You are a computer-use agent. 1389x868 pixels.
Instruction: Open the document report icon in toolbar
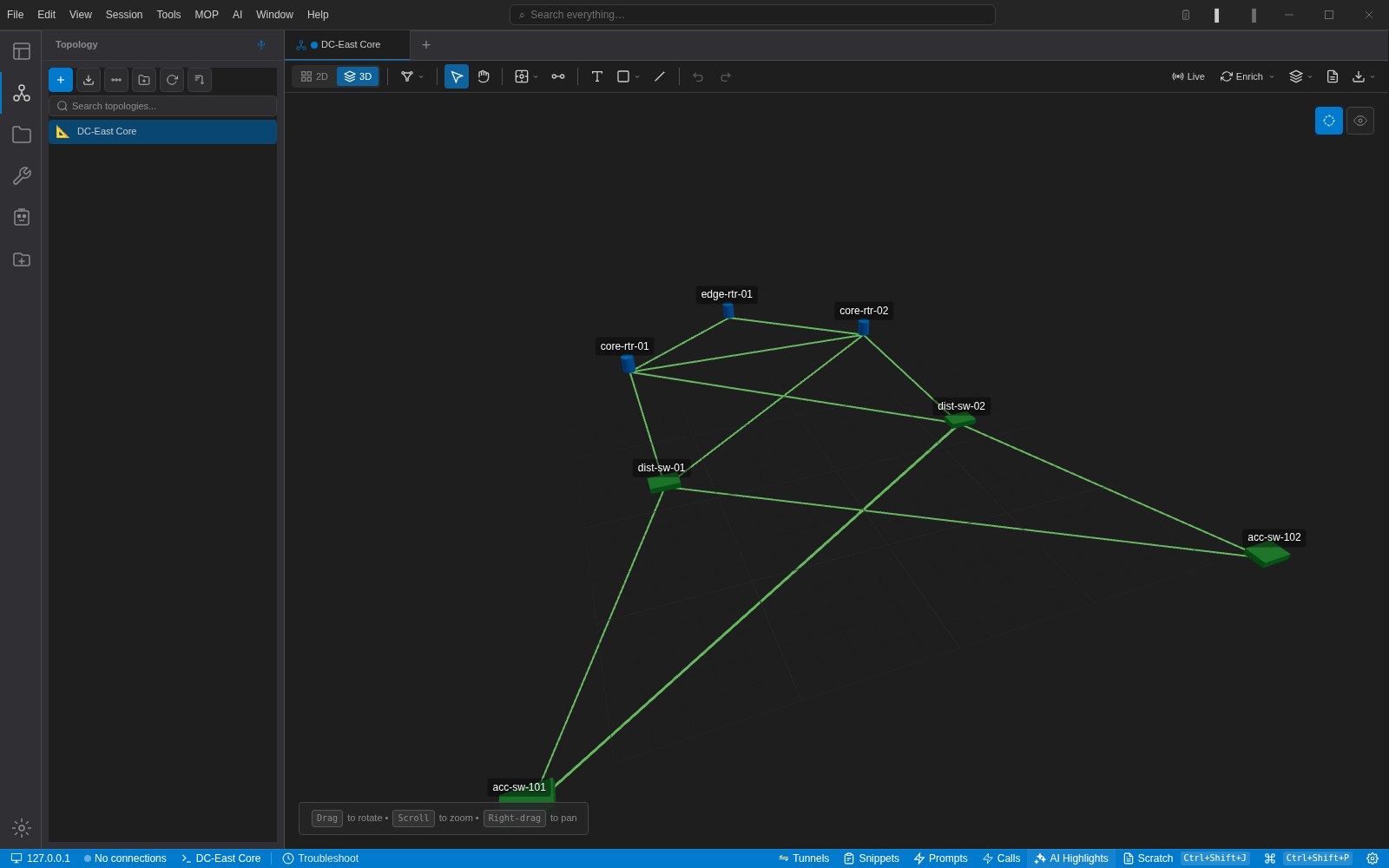pos(1333,76)
